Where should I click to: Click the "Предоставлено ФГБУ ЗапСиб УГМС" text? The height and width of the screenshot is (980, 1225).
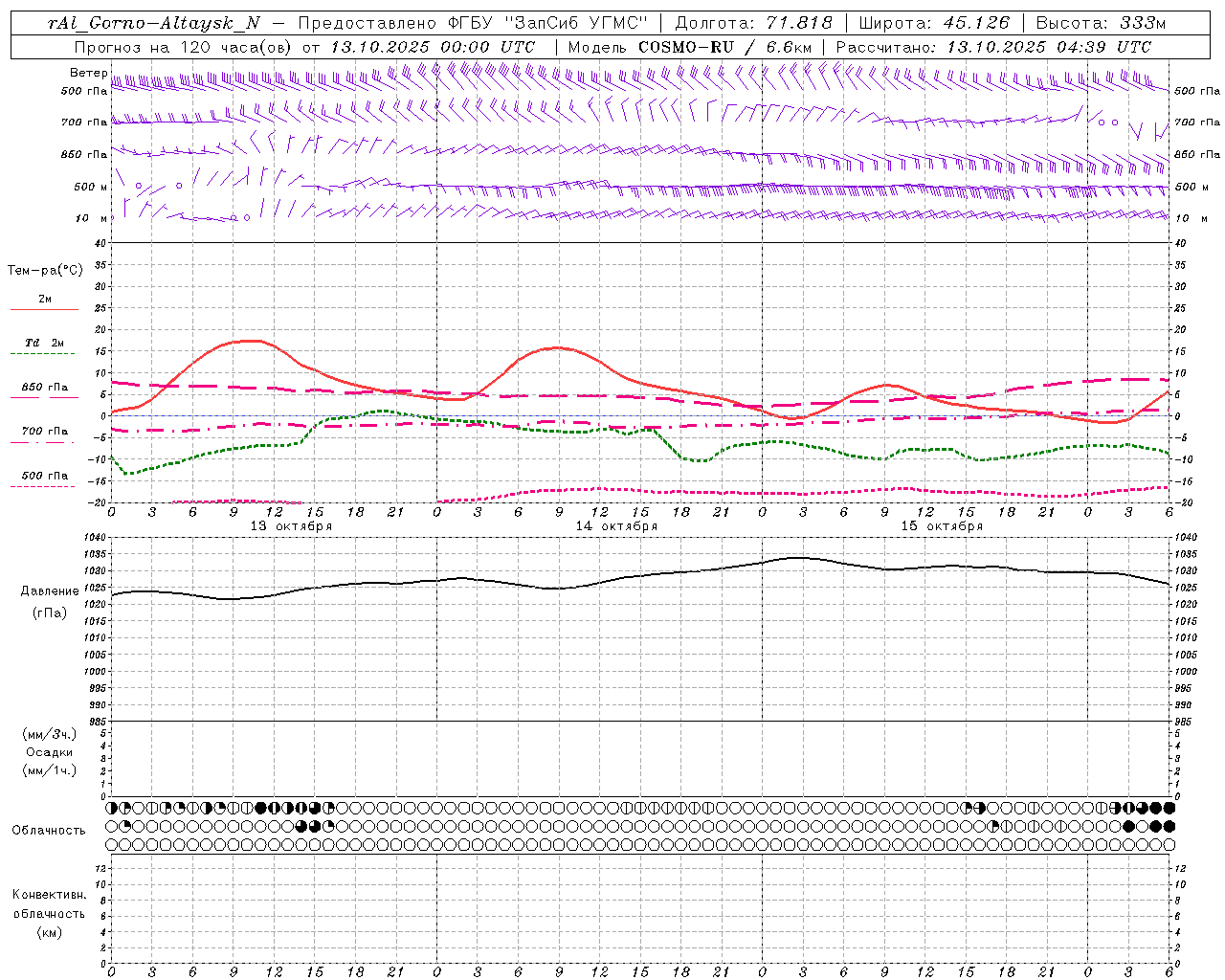[x=473, y=24]
